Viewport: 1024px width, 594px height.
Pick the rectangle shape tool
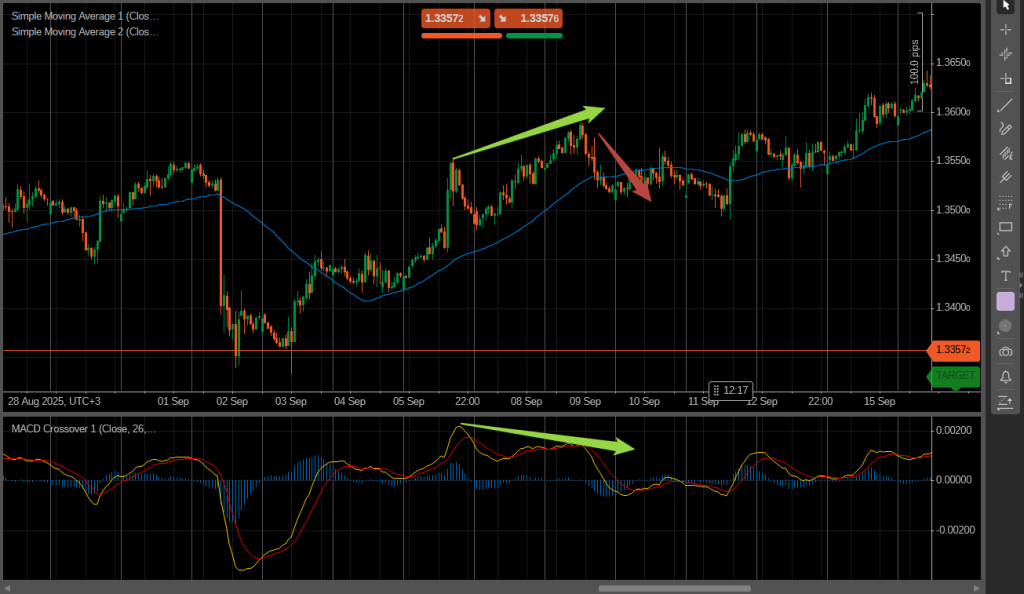pos(1005,227)
